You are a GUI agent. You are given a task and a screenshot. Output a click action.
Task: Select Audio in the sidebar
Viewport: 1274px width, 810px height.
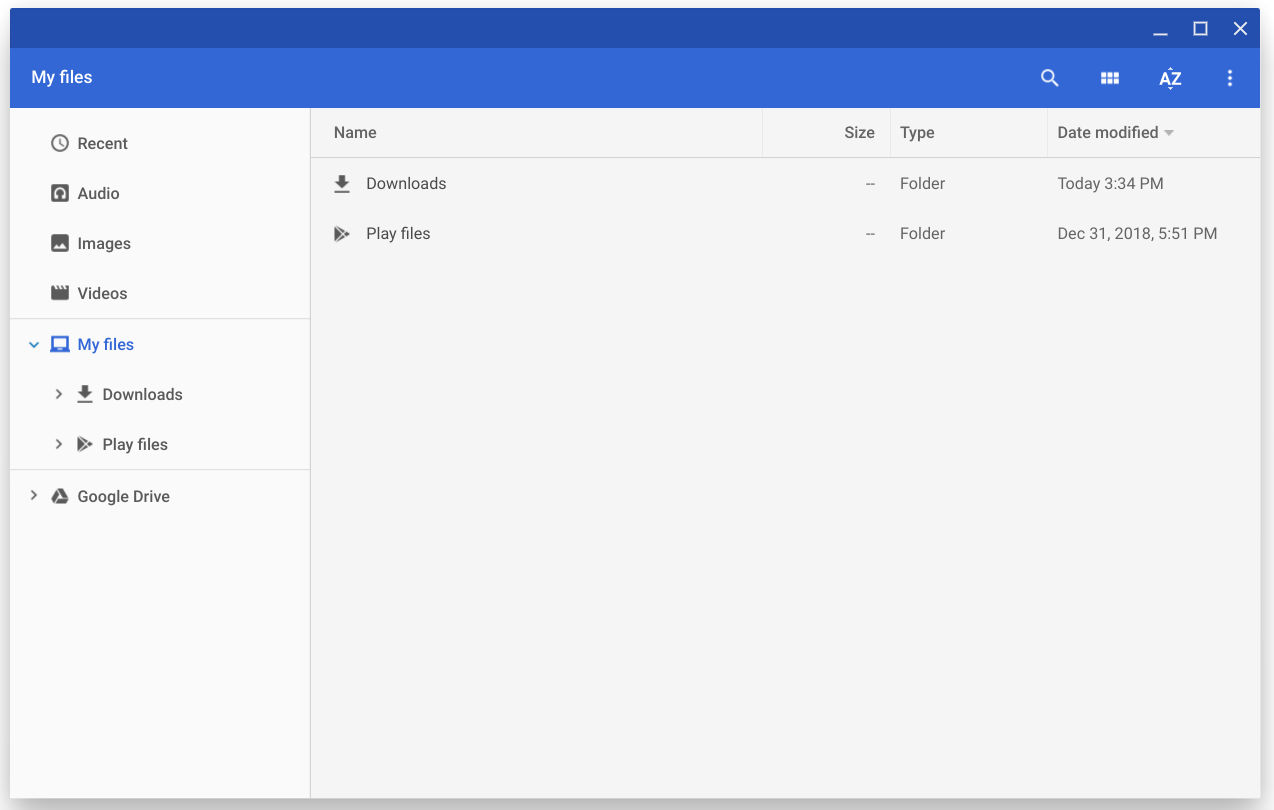tap(98, 193)
